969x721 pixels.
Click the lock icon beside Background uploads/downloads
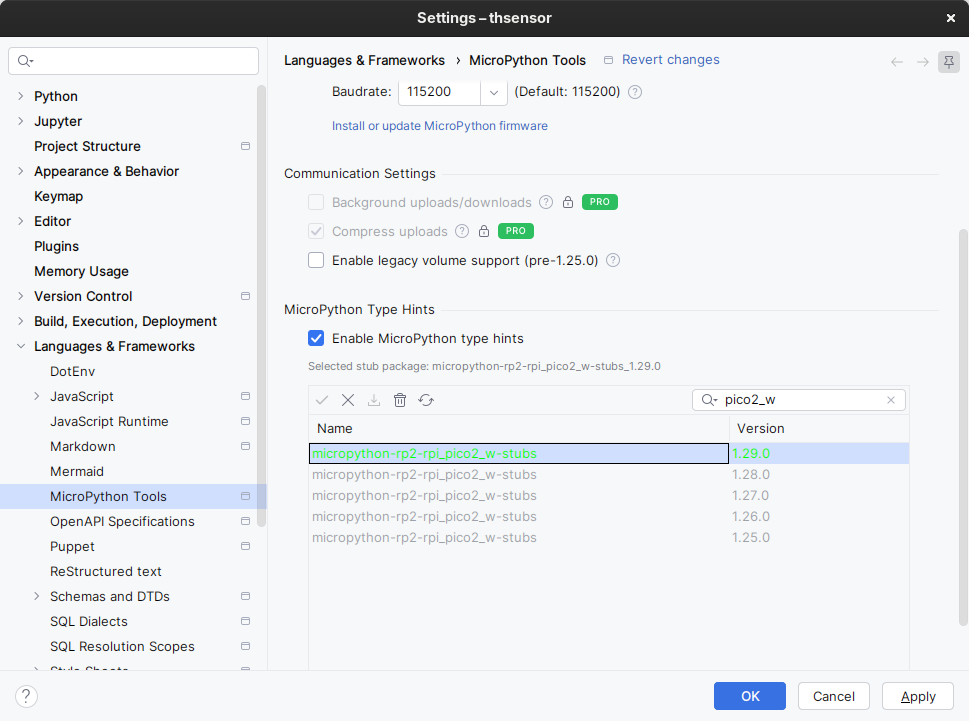click(x=568, y=202)
